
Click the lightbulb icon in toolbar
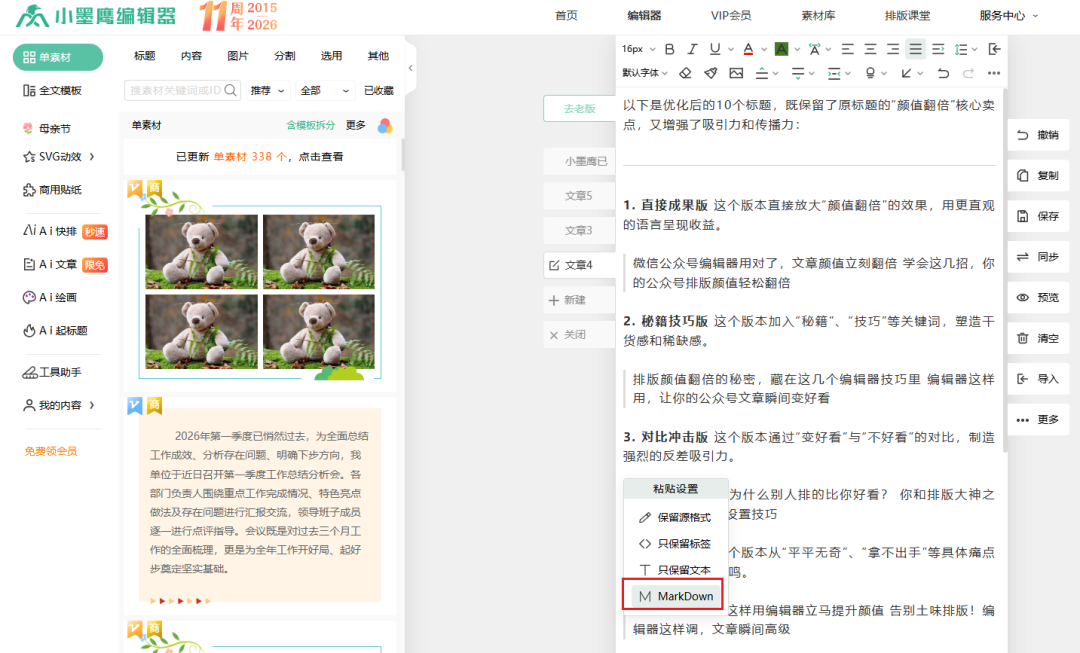tap(871, 73)
